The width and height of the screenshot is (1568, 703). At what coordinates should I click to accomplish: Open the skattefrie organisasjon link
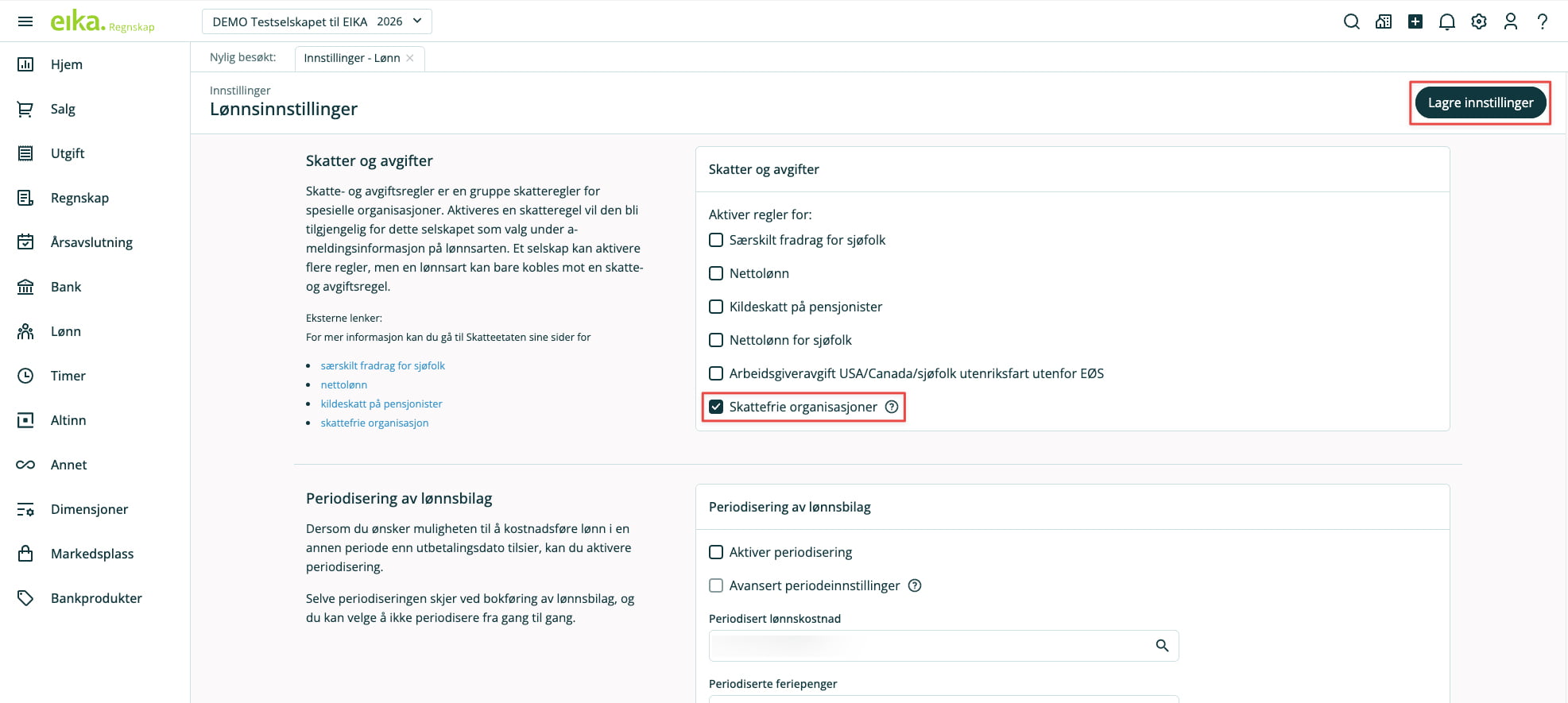click(374, 423)
